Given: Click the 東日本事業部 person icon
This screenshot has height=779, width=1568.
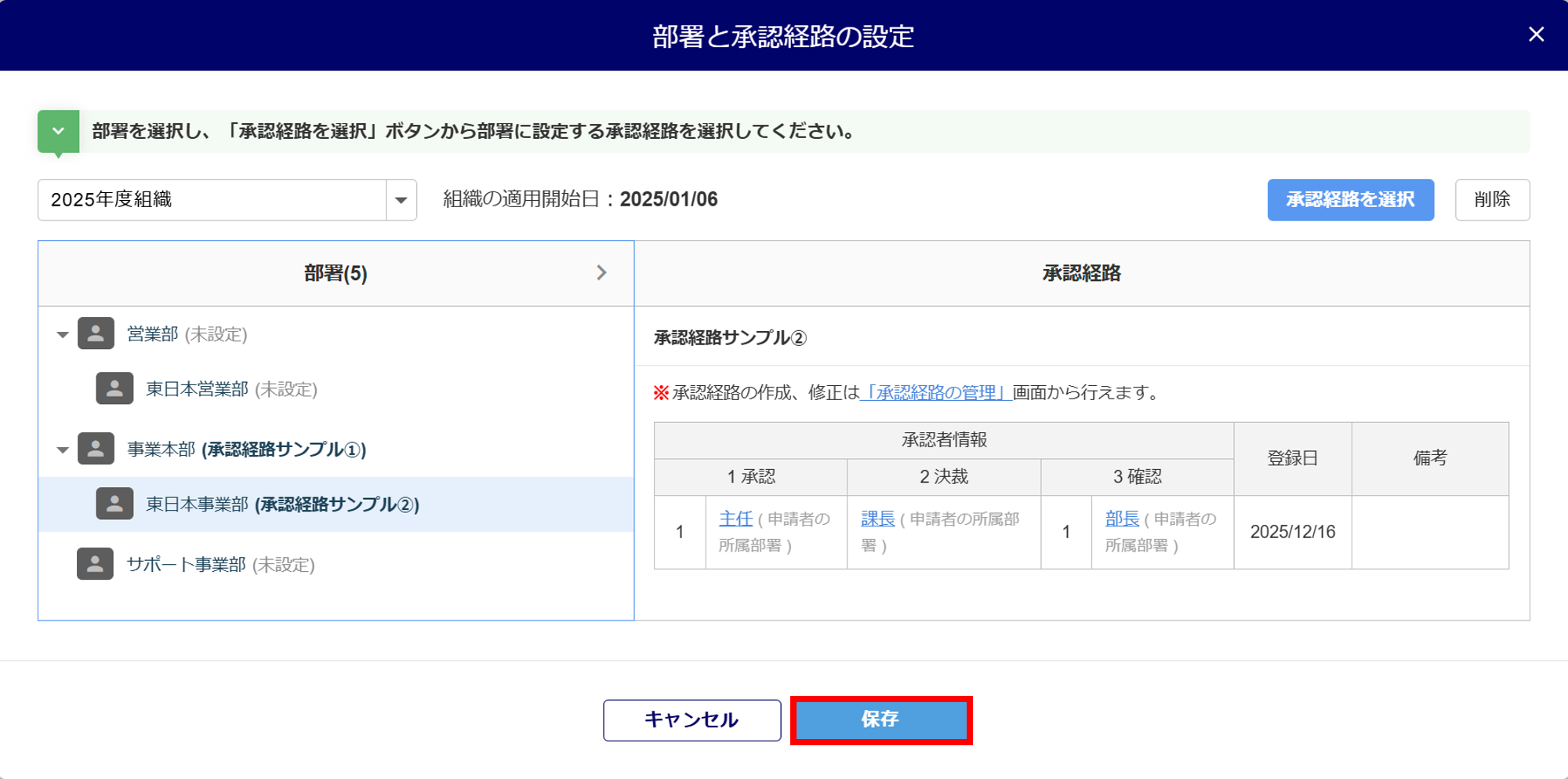Looking at the screenshot, I should [x=114, y=504].
